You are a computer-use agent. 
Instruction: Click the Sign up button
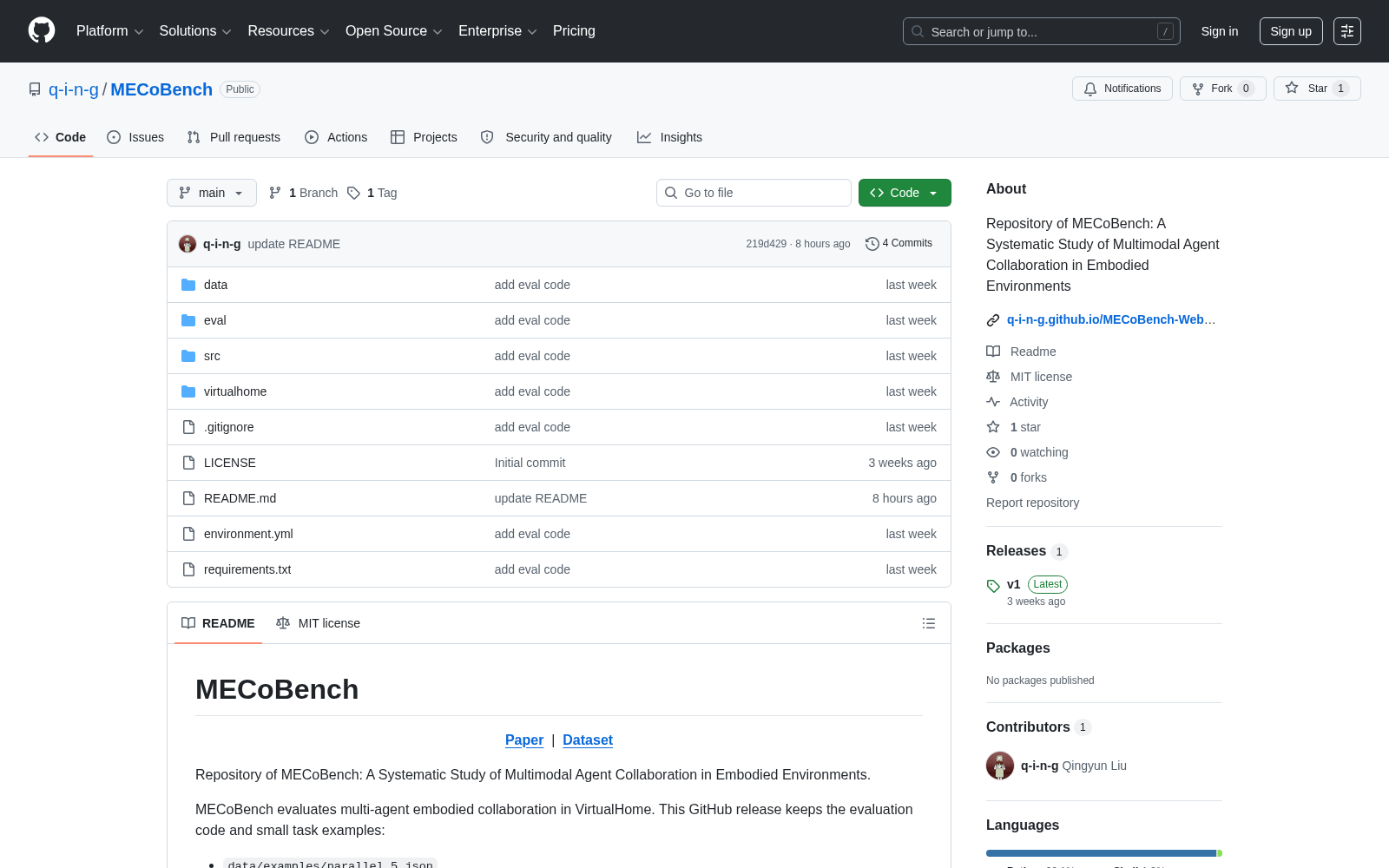click(1291, 31)
